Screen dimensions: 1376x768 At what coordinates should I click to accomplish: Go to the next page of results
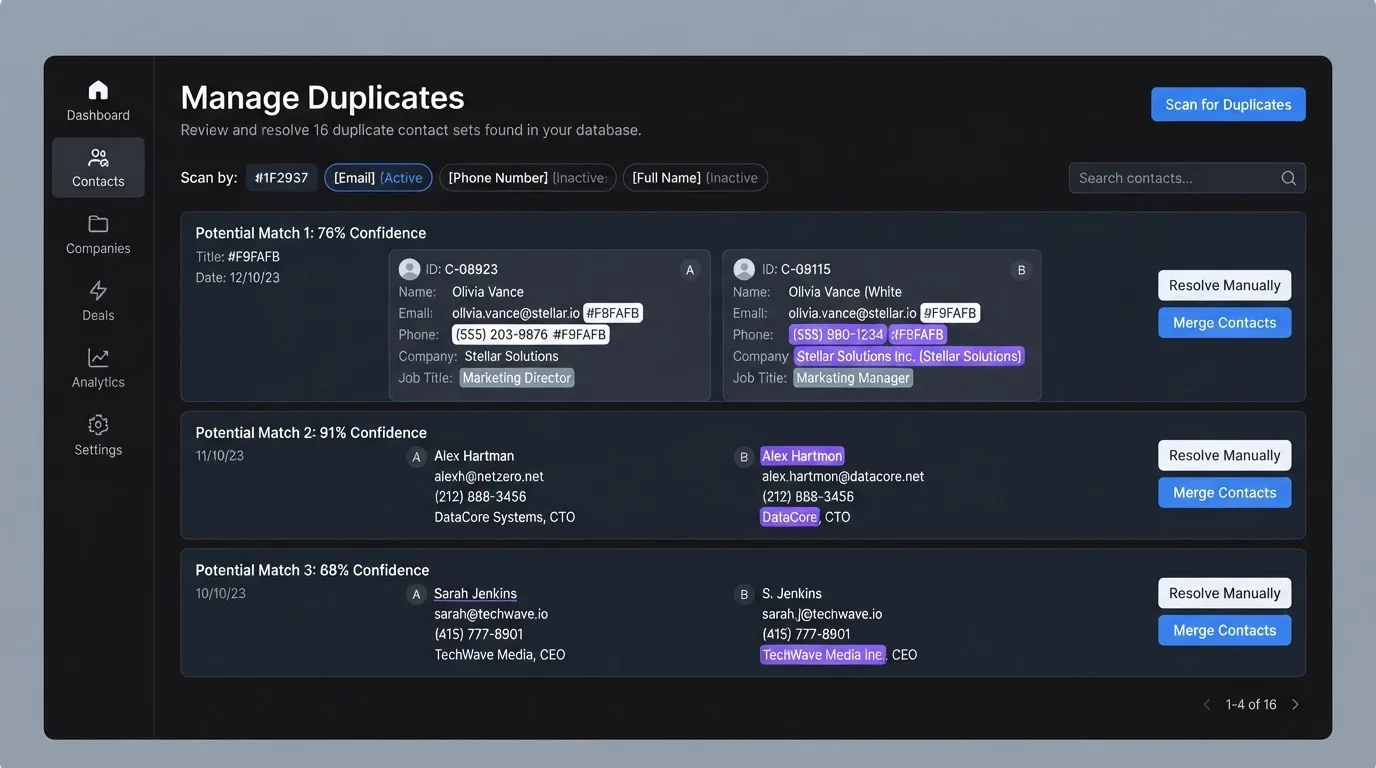coord(1295,705)
